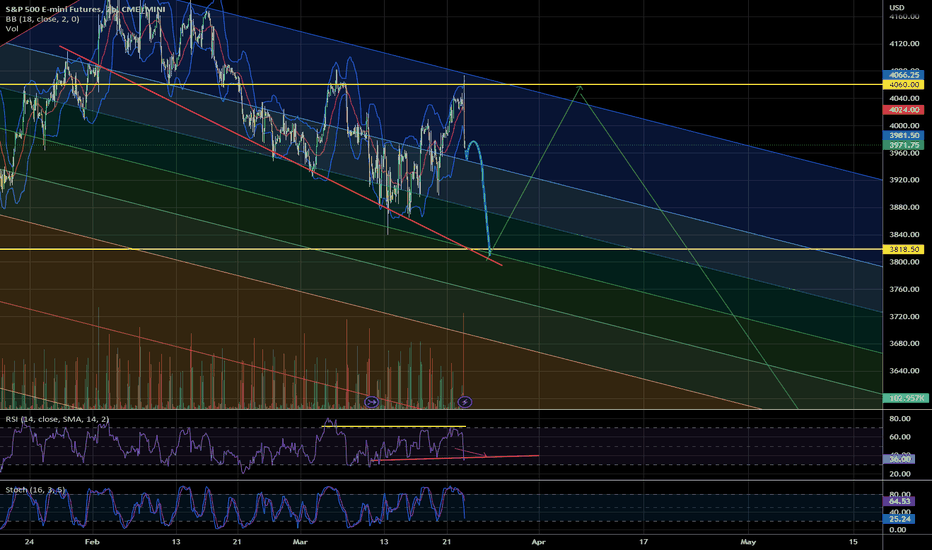Click the 4040.00 price scale value
932x550 pixels.
click(x=904, y=99)
